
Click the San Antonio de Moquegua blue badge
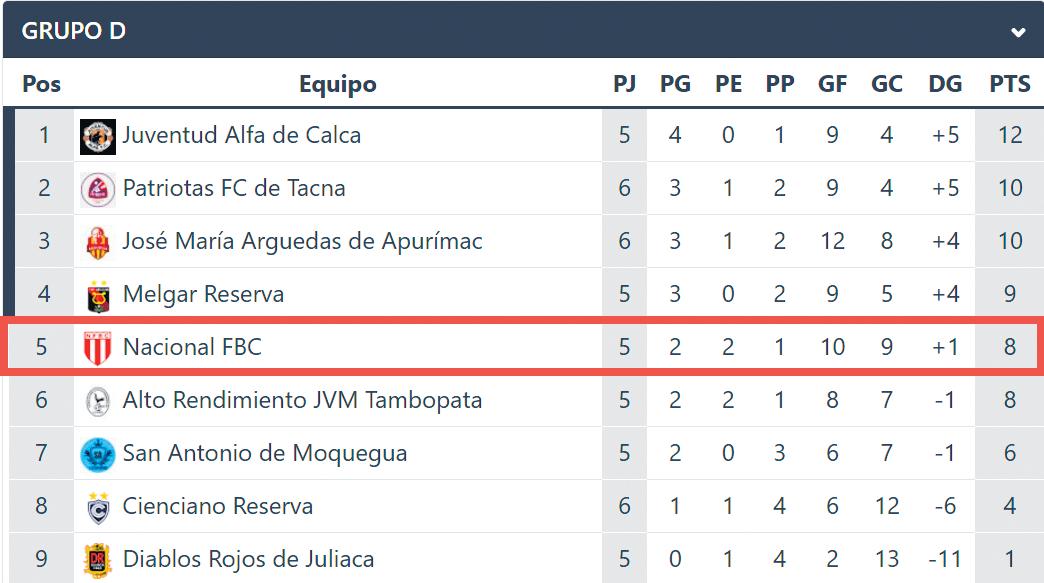(x=97, y=455)
